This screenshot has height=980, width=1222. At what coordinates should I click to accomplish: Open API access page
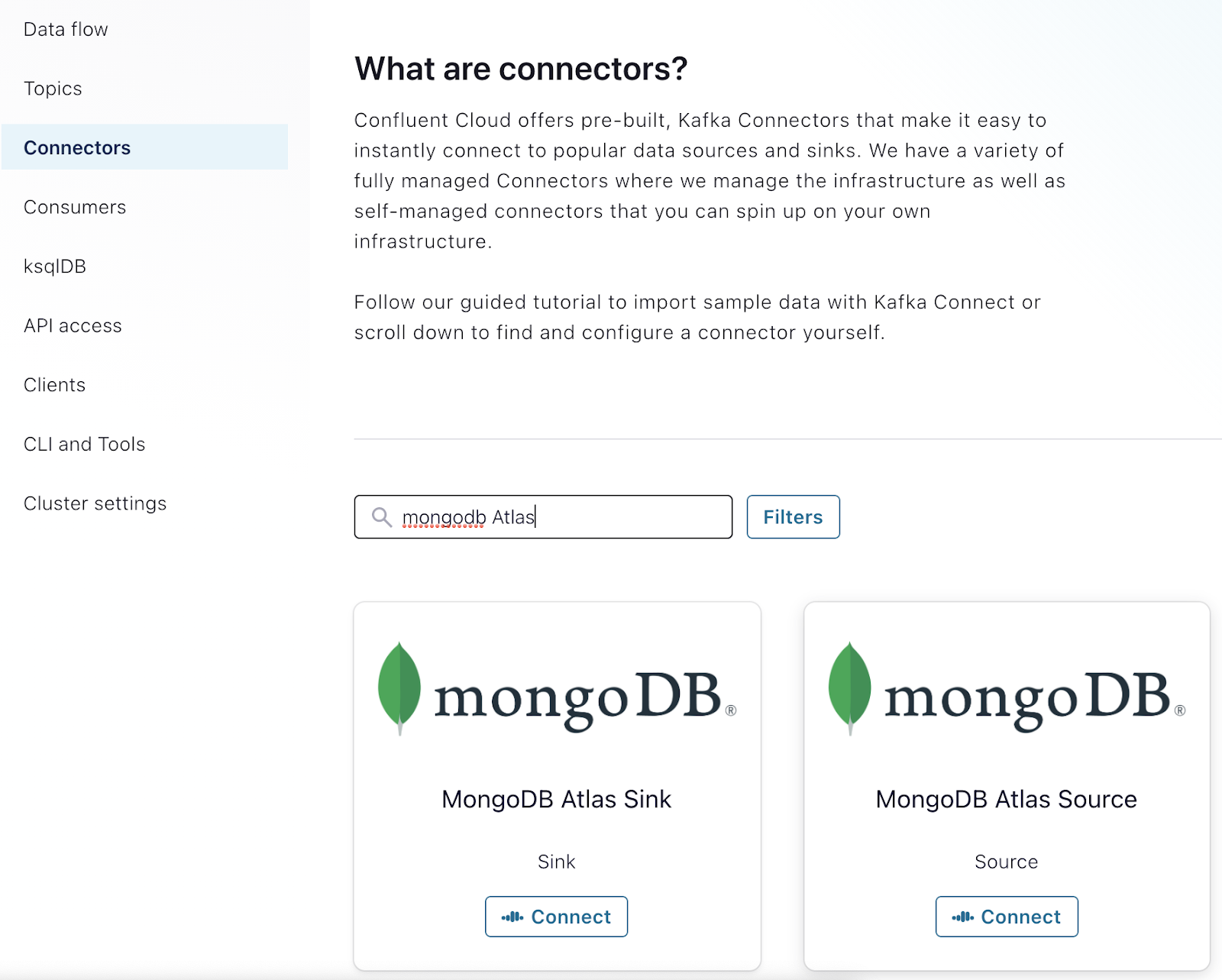point(73,326)
